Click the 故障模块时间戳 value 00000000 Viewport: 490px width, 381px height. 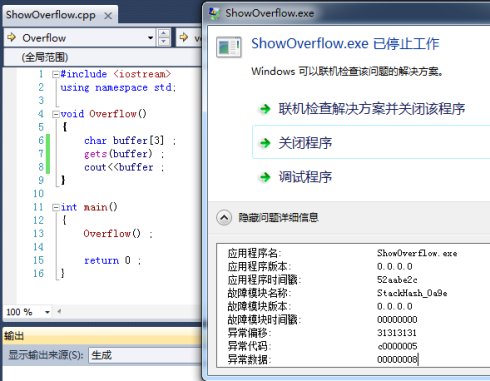(397, 320)
